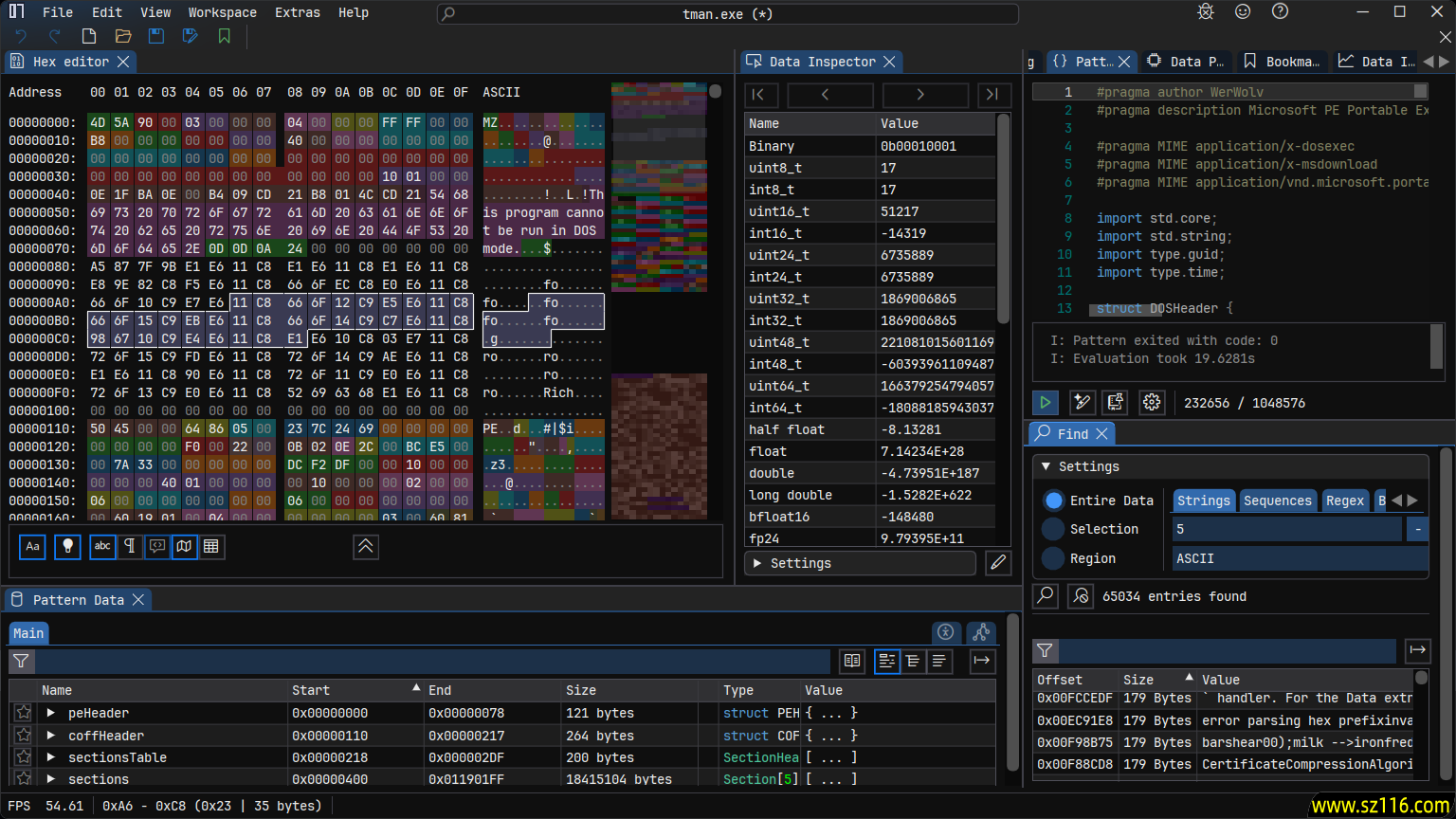The image size is (1456, 819).
Task: Expand the coffHeader tree node
Action: coord(51,736)
